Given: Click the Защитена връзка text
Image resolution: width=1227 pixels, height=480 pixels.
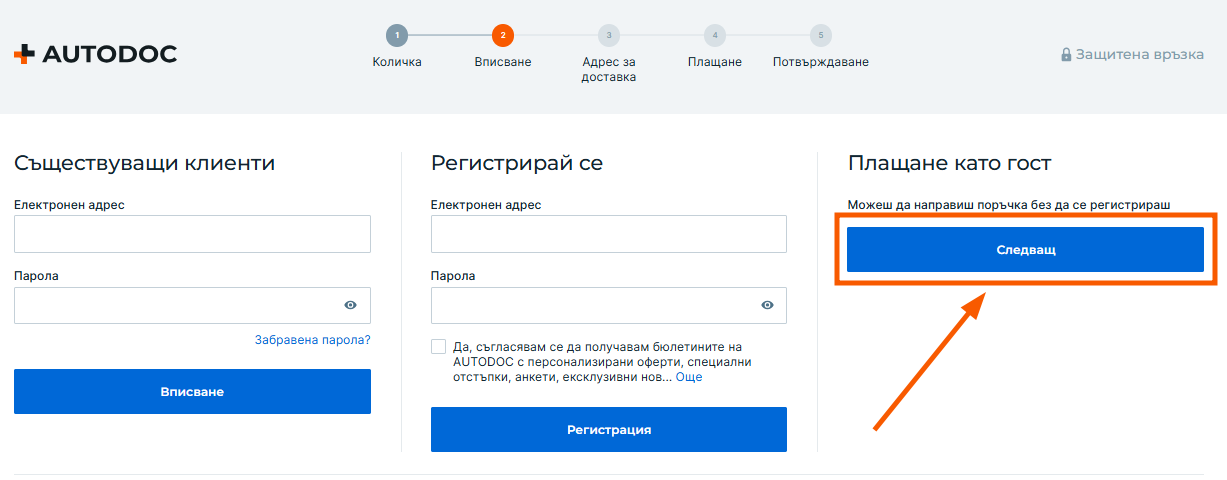Looking at the screenshot, I should [x=1139, y=55].
